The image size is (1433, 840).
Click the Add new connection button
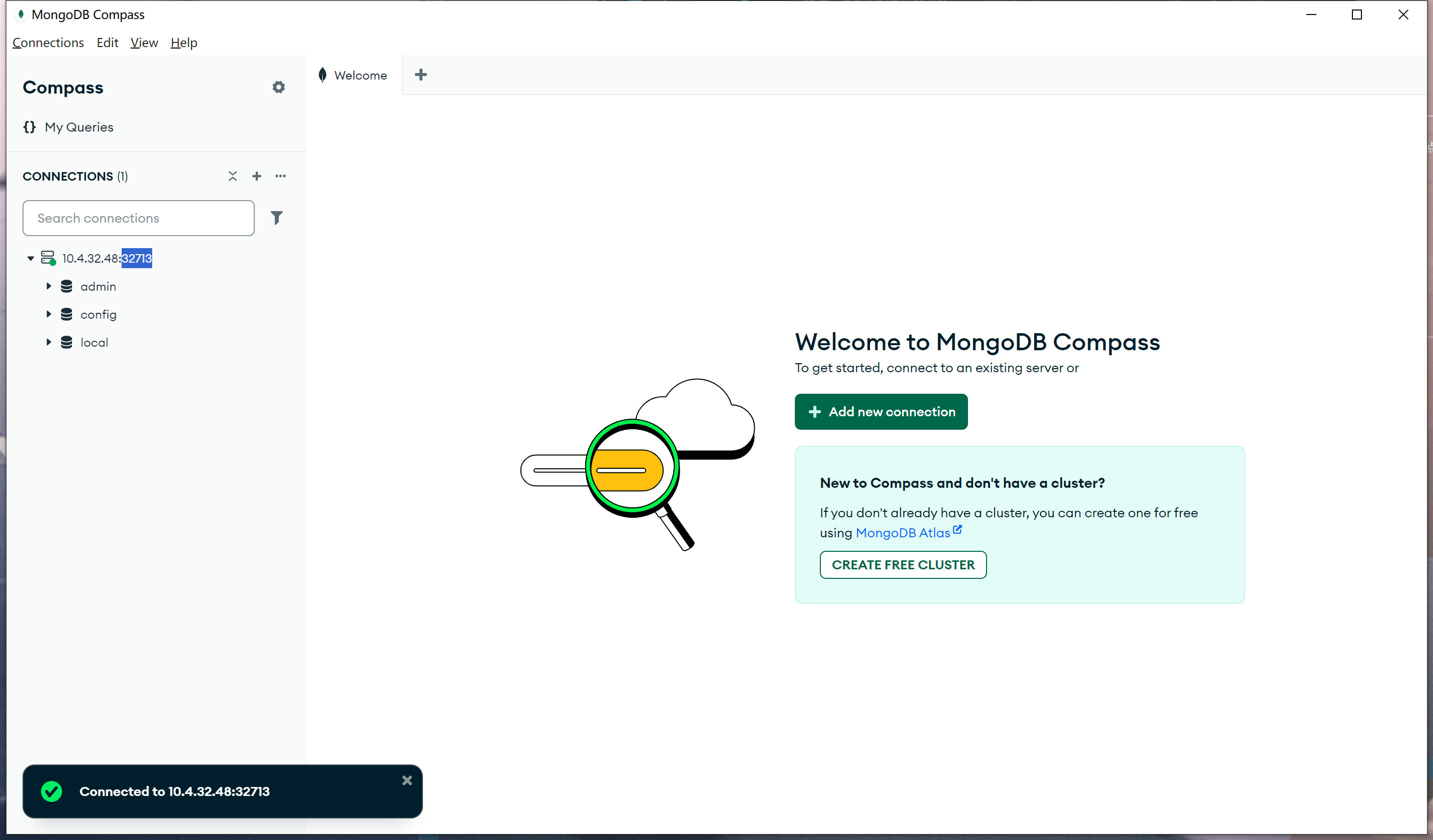tap(881, 411)
